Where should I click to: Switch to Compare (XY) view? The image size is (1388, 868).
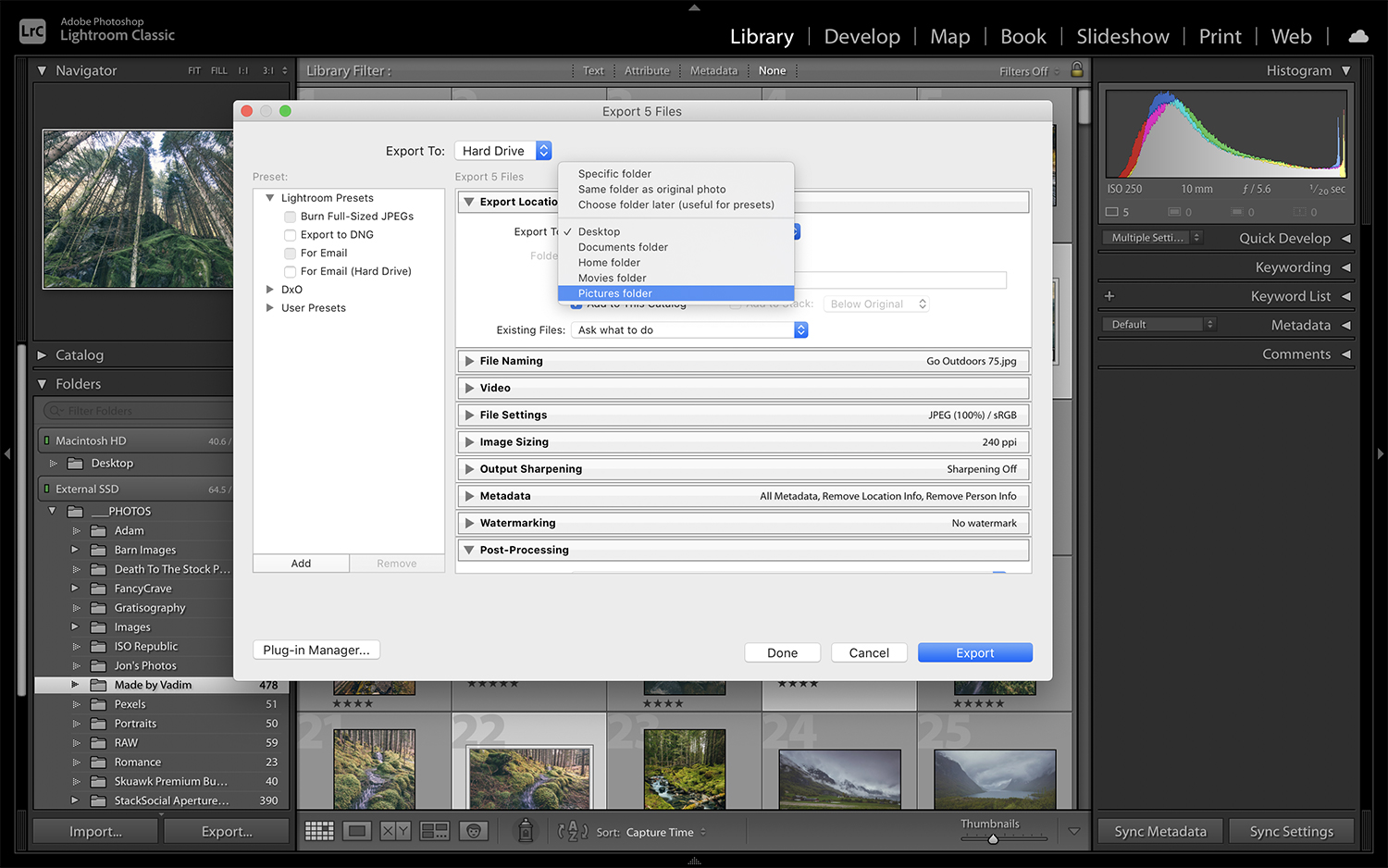[x=396, y=831]
